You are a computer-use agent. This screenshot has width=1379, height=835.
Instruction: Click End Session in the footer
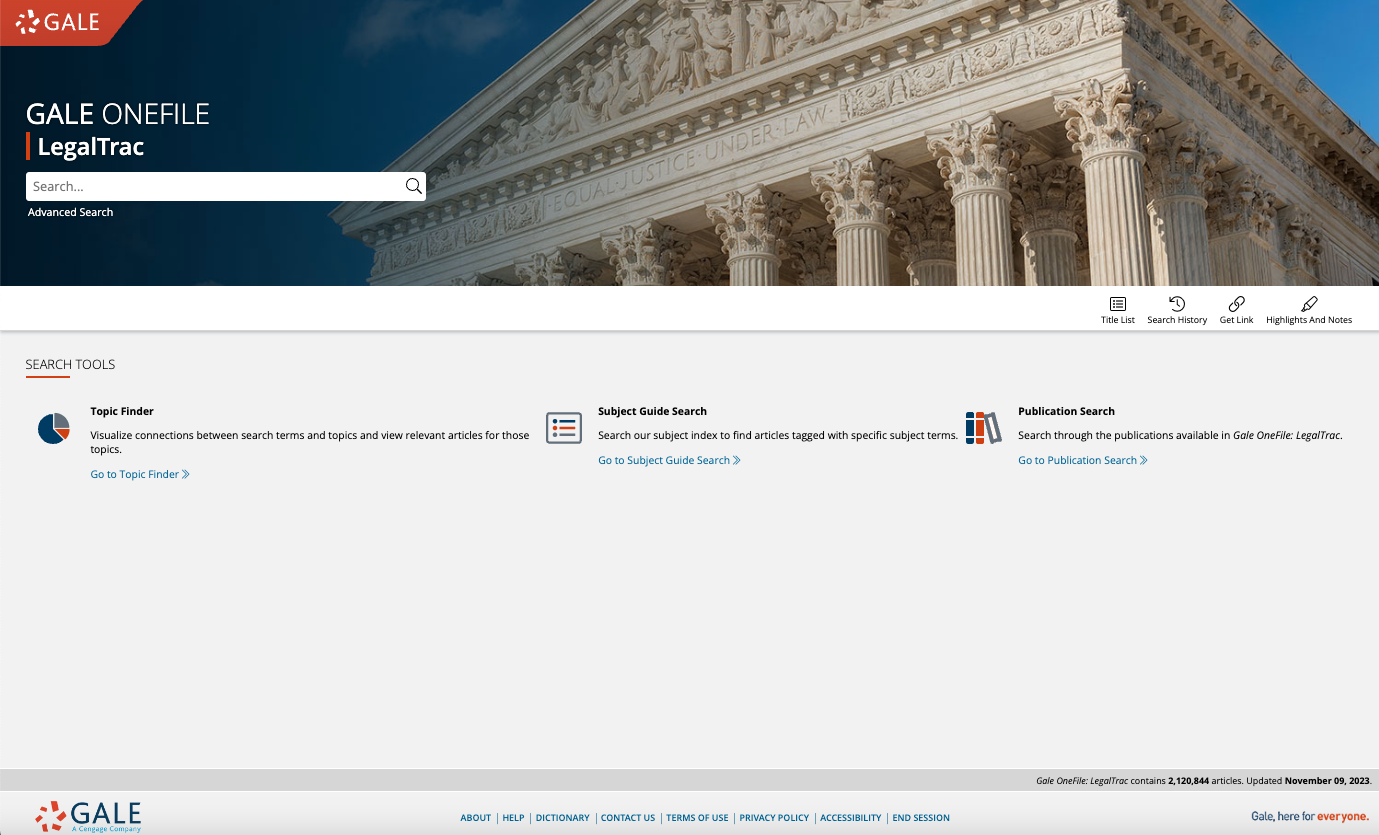[x=921, y=818]
